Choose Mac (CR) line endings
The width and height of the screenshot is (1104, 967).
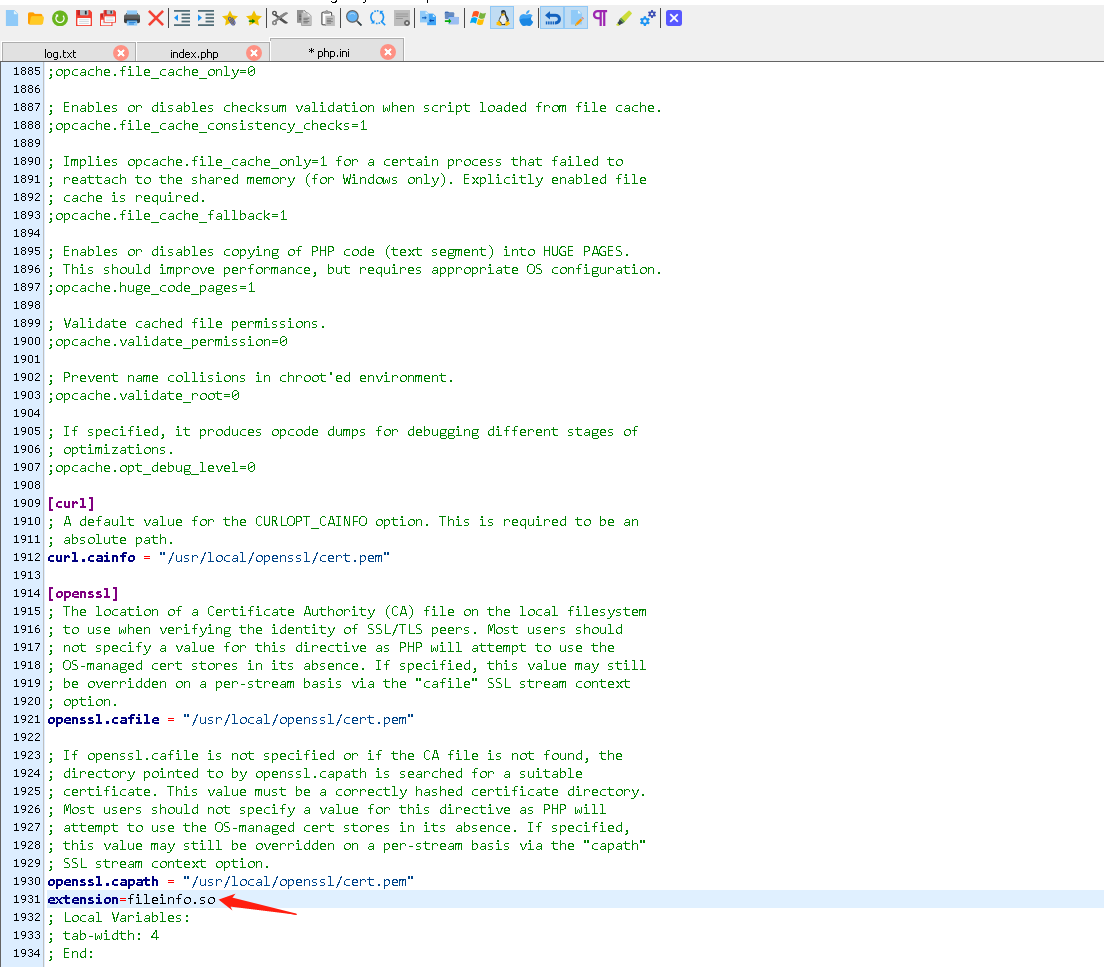click(527, 17)
